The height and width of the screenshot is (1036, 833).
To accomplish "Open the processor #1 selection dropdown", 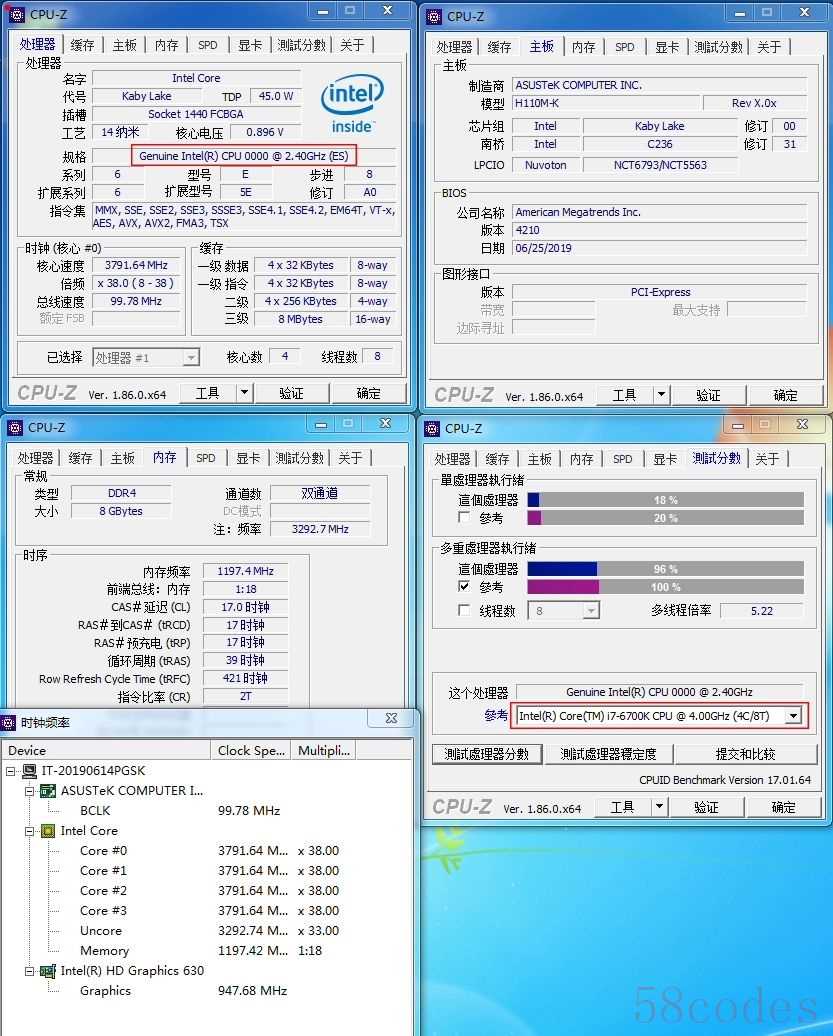I will point(191,357).
